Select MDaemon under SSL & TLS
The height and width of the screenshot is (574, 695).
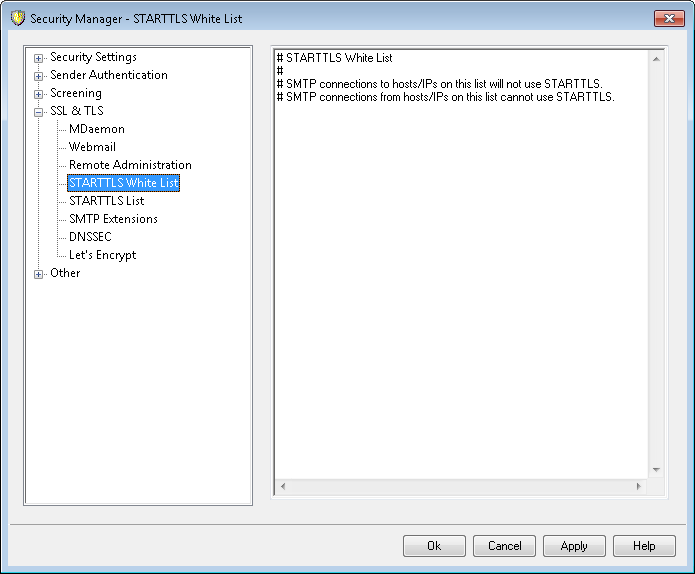(96, 129)
